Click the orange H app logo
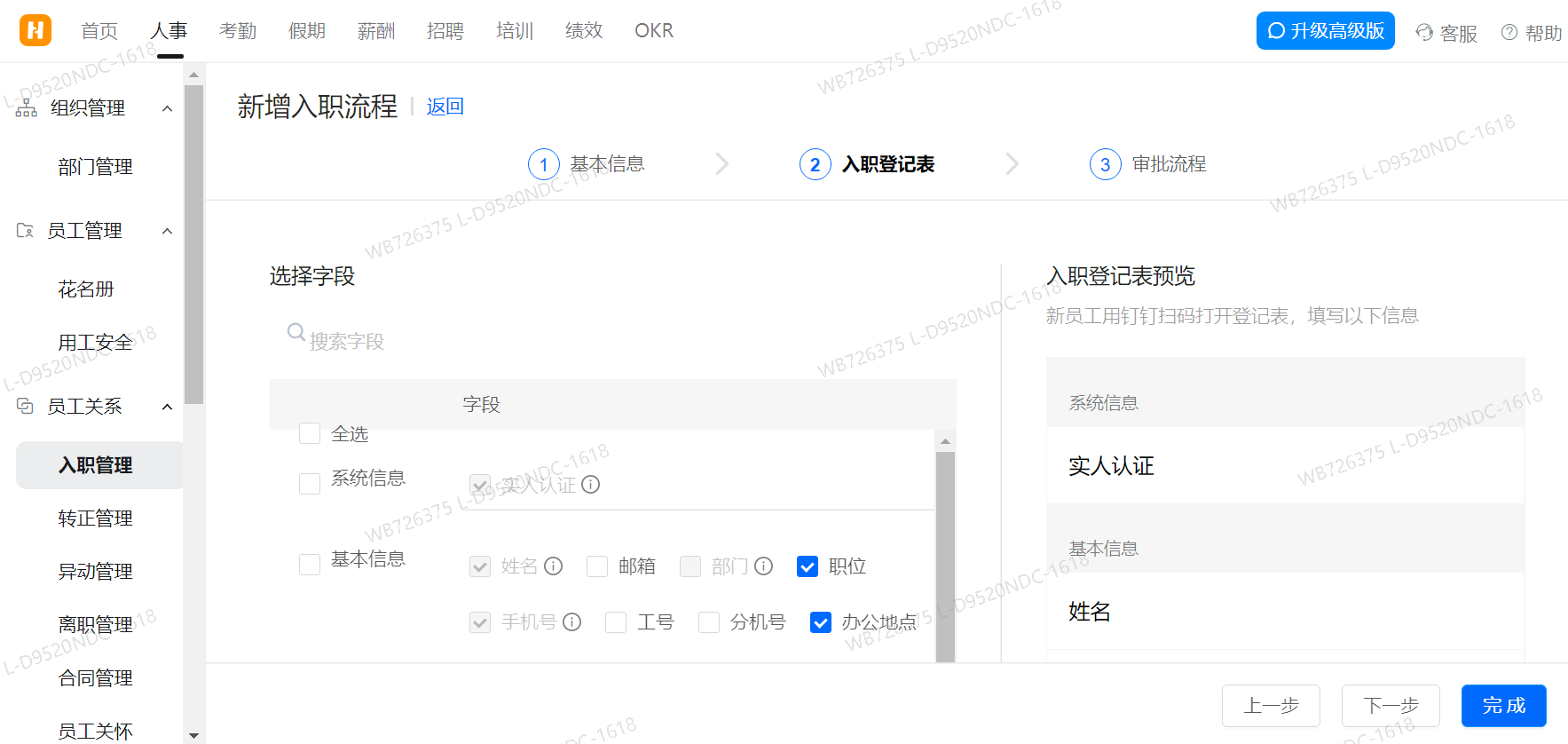 pyautogui.click(x=35, y=30)
